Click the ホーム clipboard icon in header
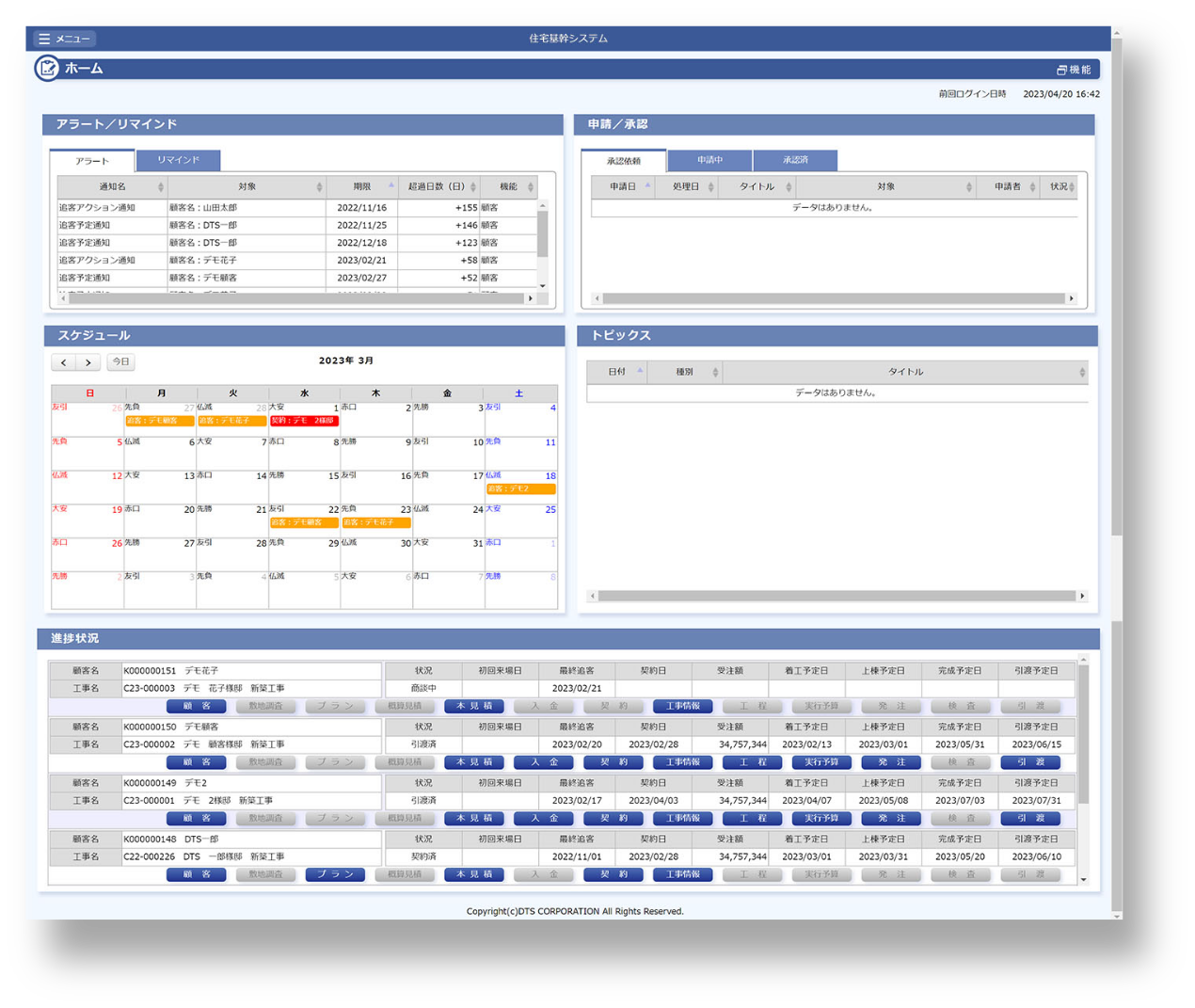This screenshot has height=1008, width=1195. tap(47, 69)
